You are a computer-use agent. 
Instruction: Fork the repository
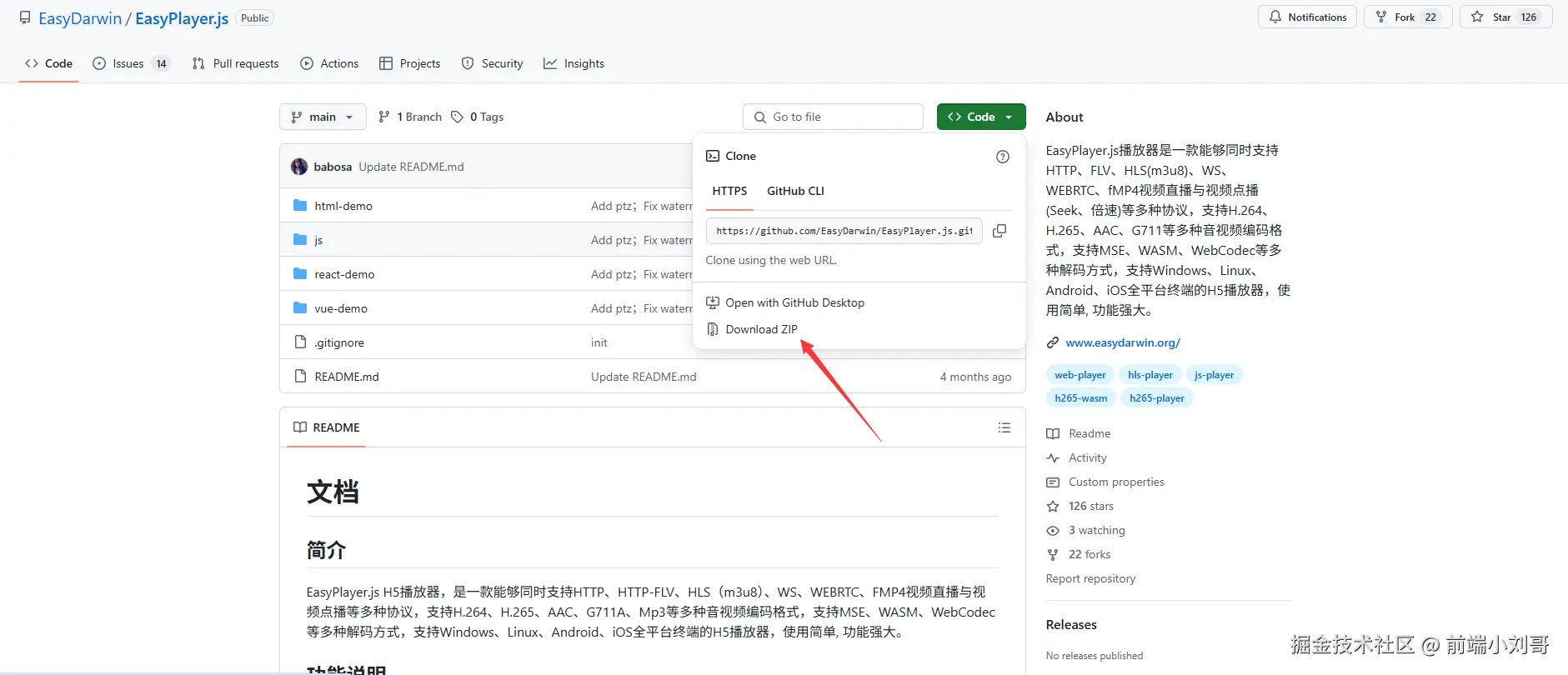click(1408, 17)
